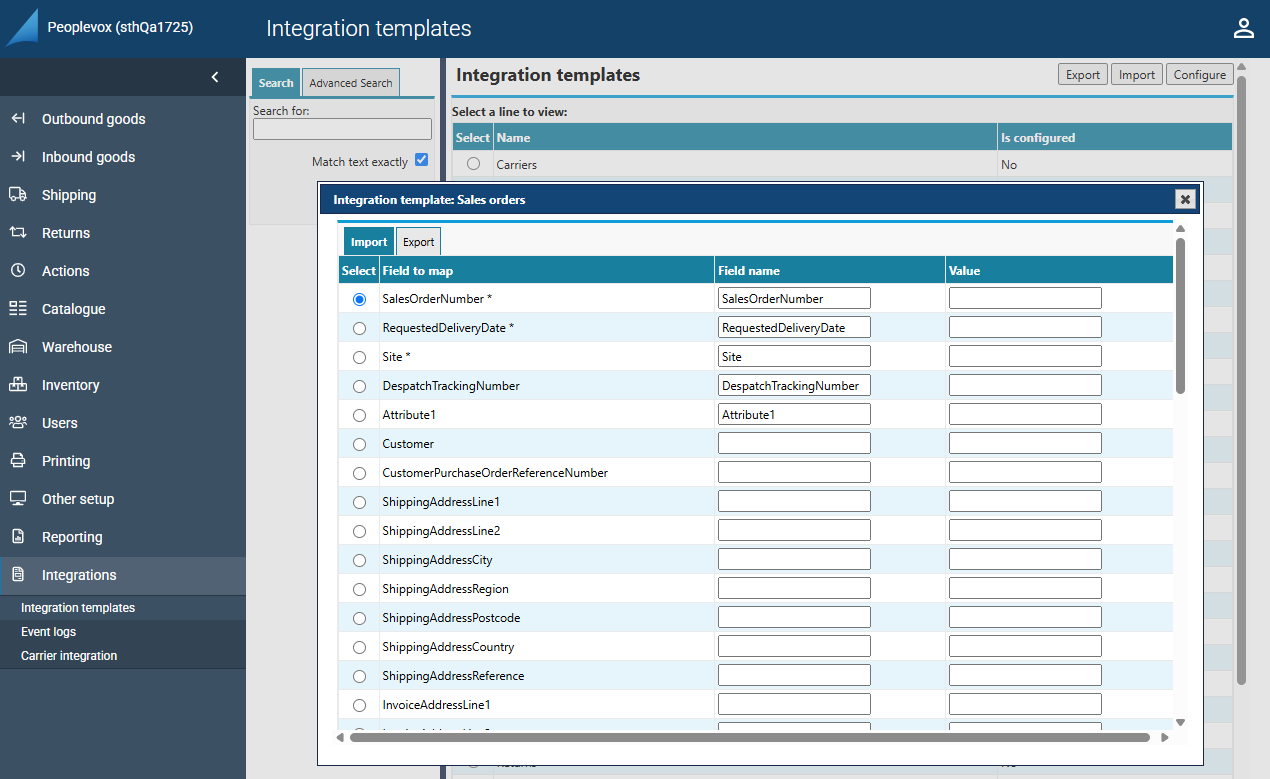Screen dimensions: 1270x779
Task: Click the Shipping truck icon
Action: [18, 195]
